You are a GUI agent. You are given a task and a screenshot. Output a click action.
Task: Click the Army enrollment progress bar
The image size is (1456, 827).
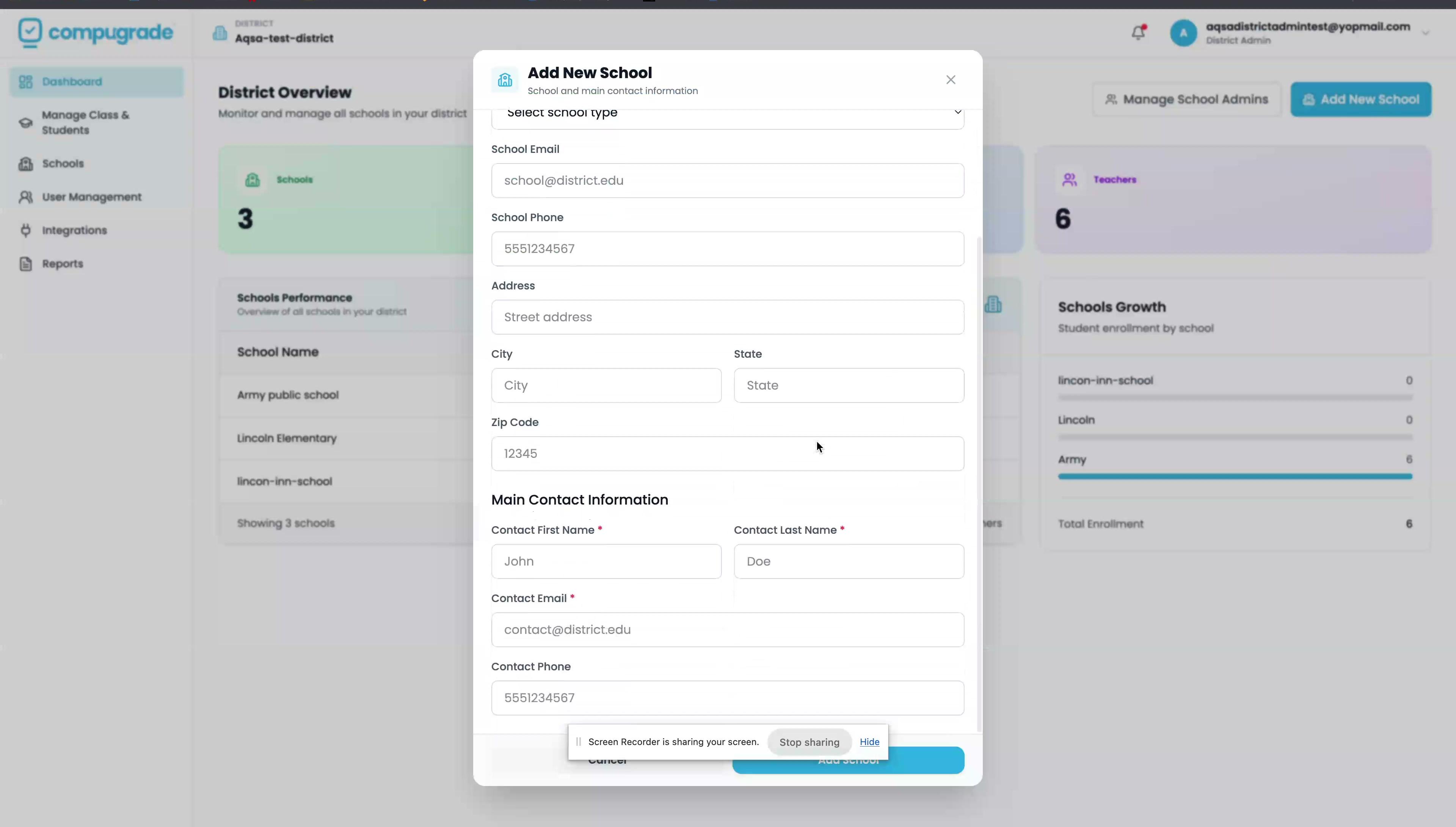click(x=1235, y=476)
